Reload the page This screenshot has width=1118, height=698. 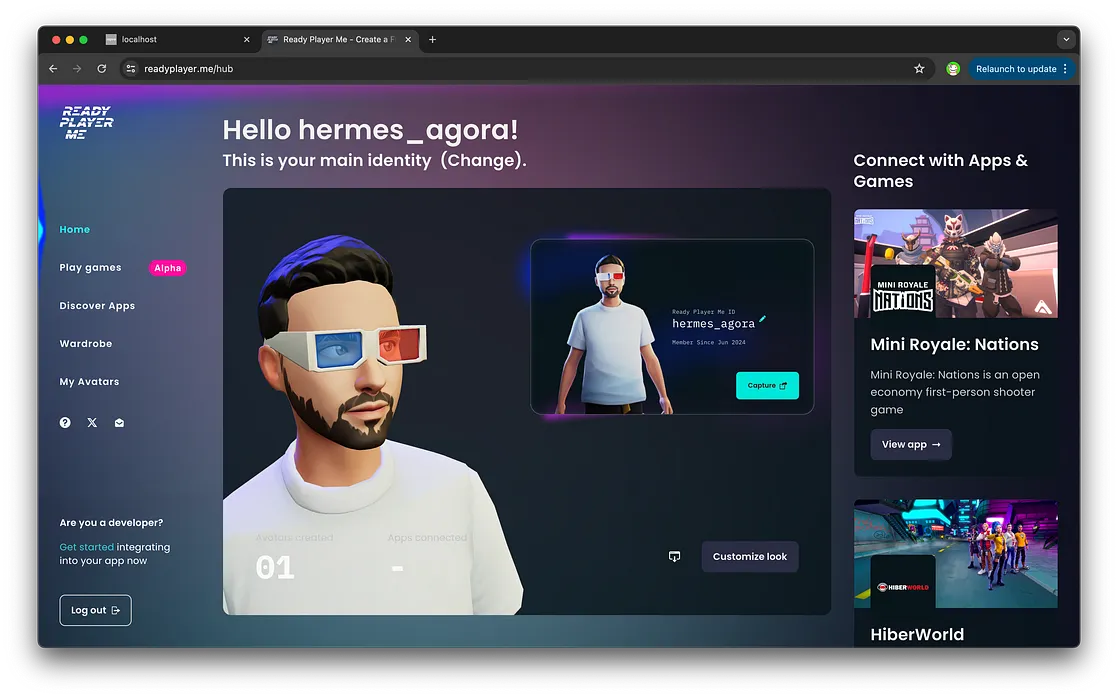point(102,68)
